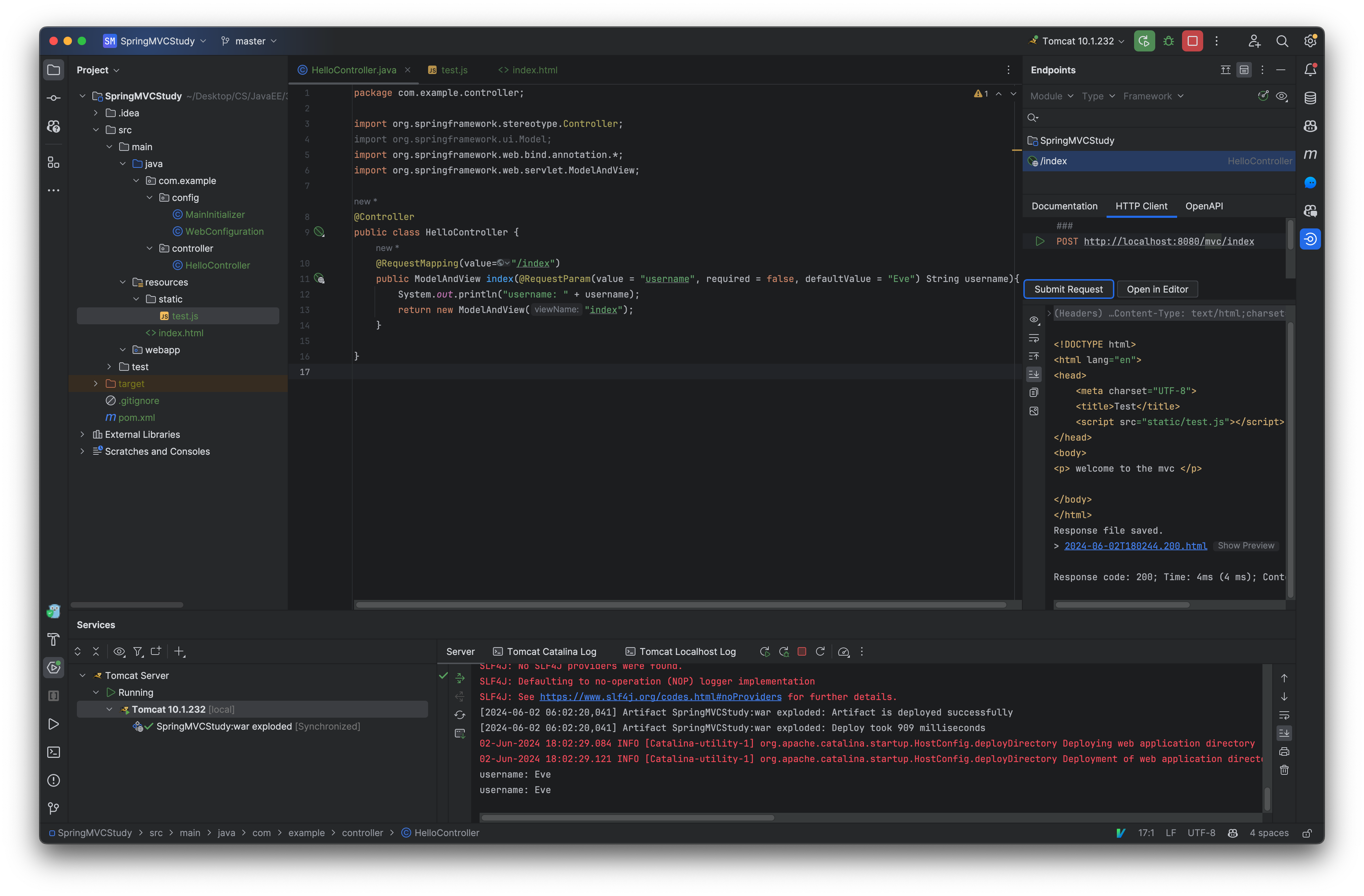
Task: Toggle the endpoint preview eye in Endpoints toolbar
Action: (1283, 96)
